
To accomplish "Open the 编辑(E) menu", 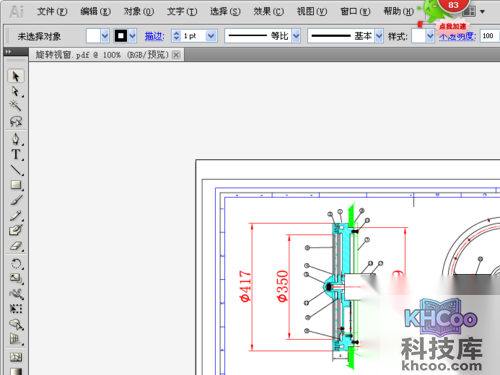I will point(95,12).
